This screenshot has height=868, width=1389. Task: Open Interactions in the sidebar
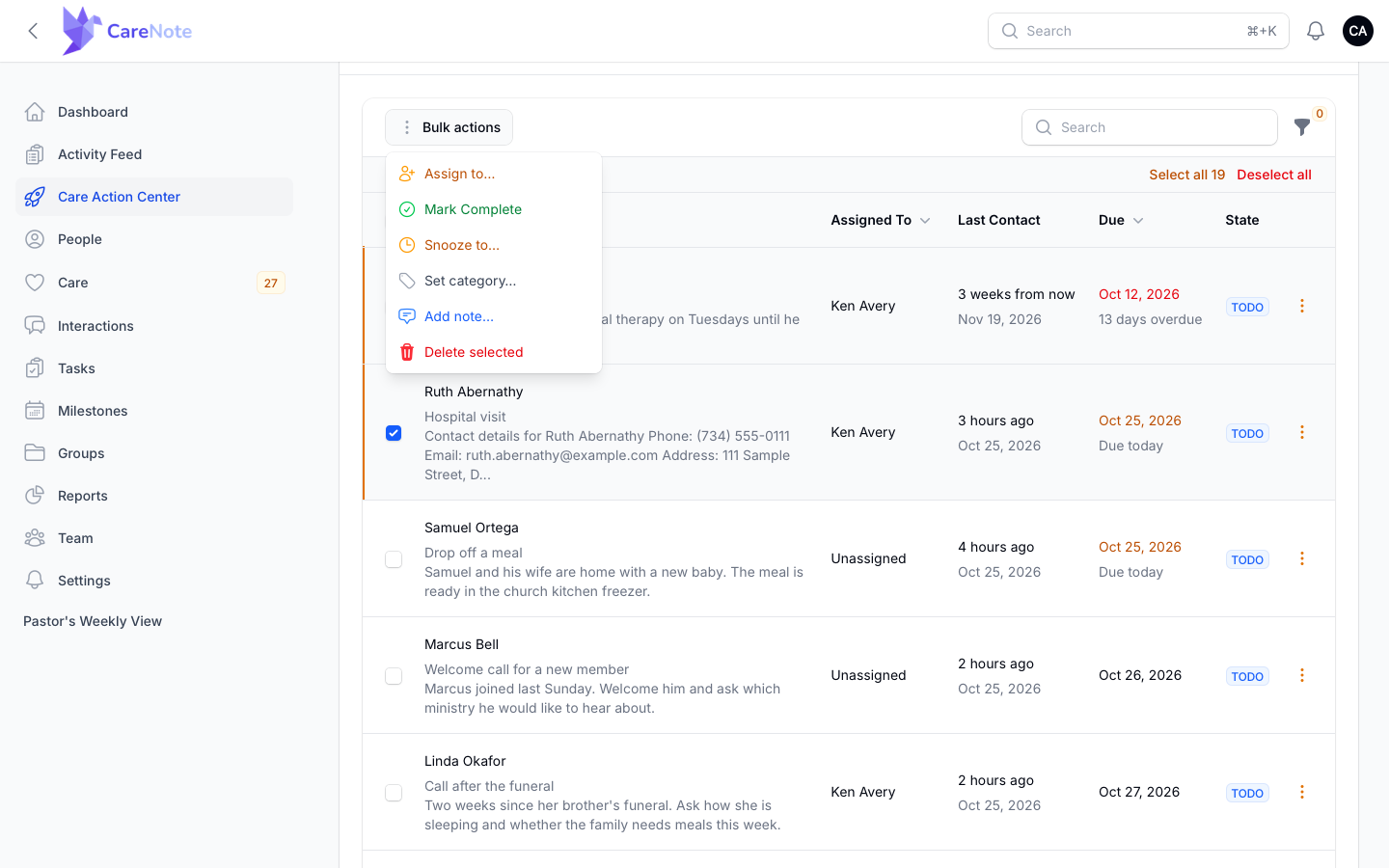[154, 326]
